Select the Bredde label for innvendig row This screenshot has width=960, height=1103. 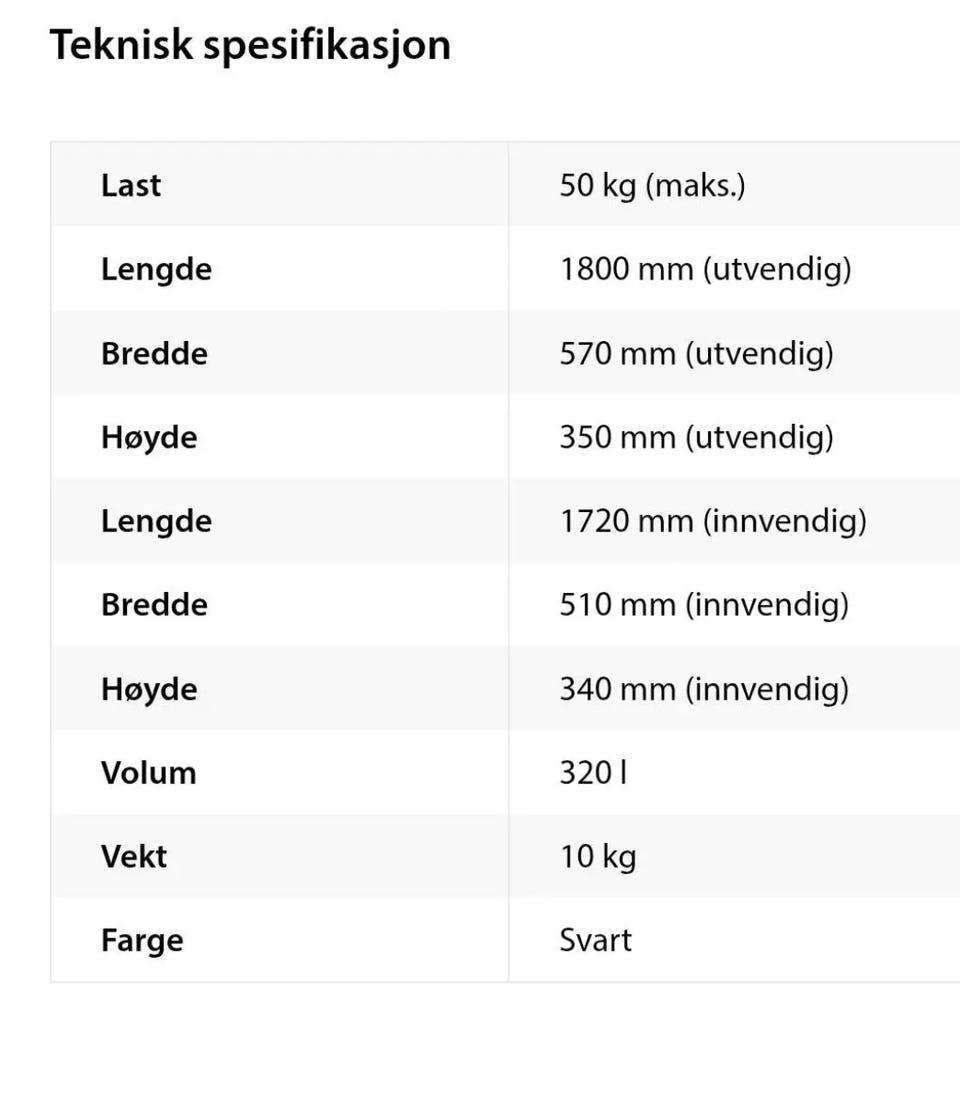click(154, 605)
